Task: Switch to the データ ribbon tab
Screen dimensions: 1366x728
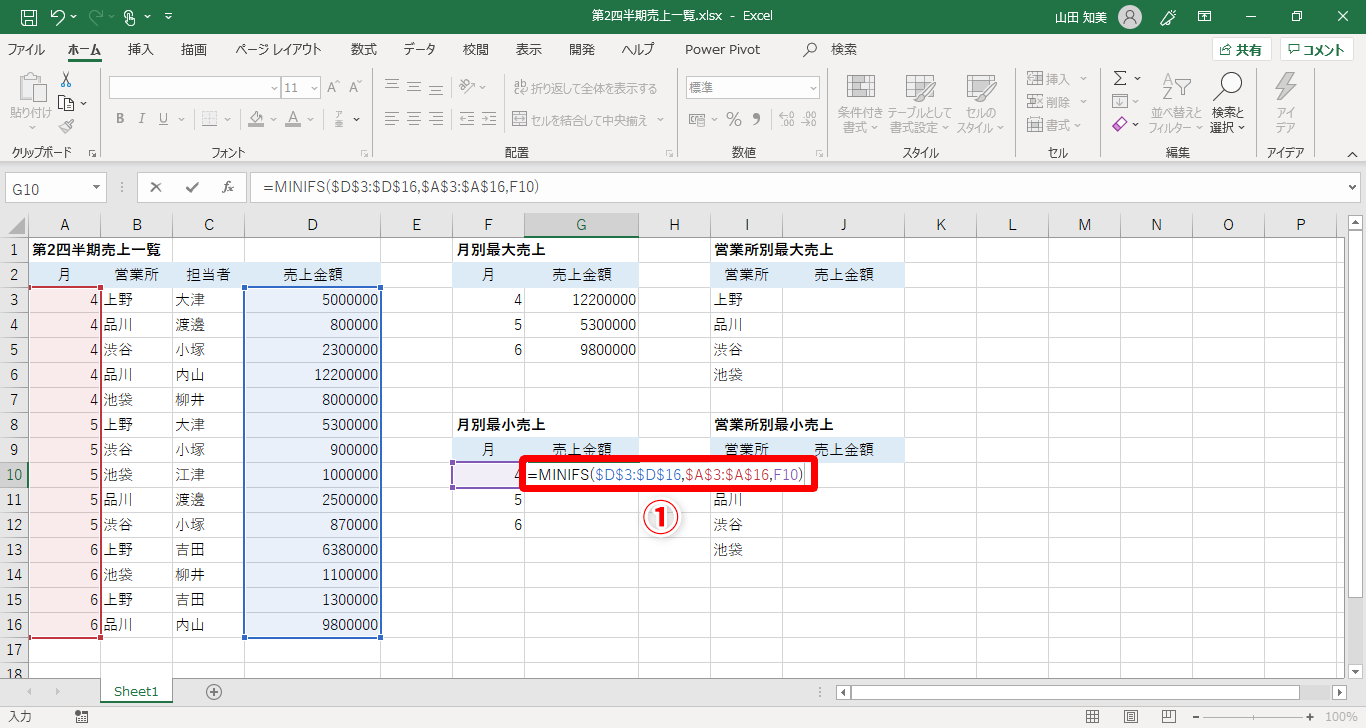Action: tap(420, 49)
